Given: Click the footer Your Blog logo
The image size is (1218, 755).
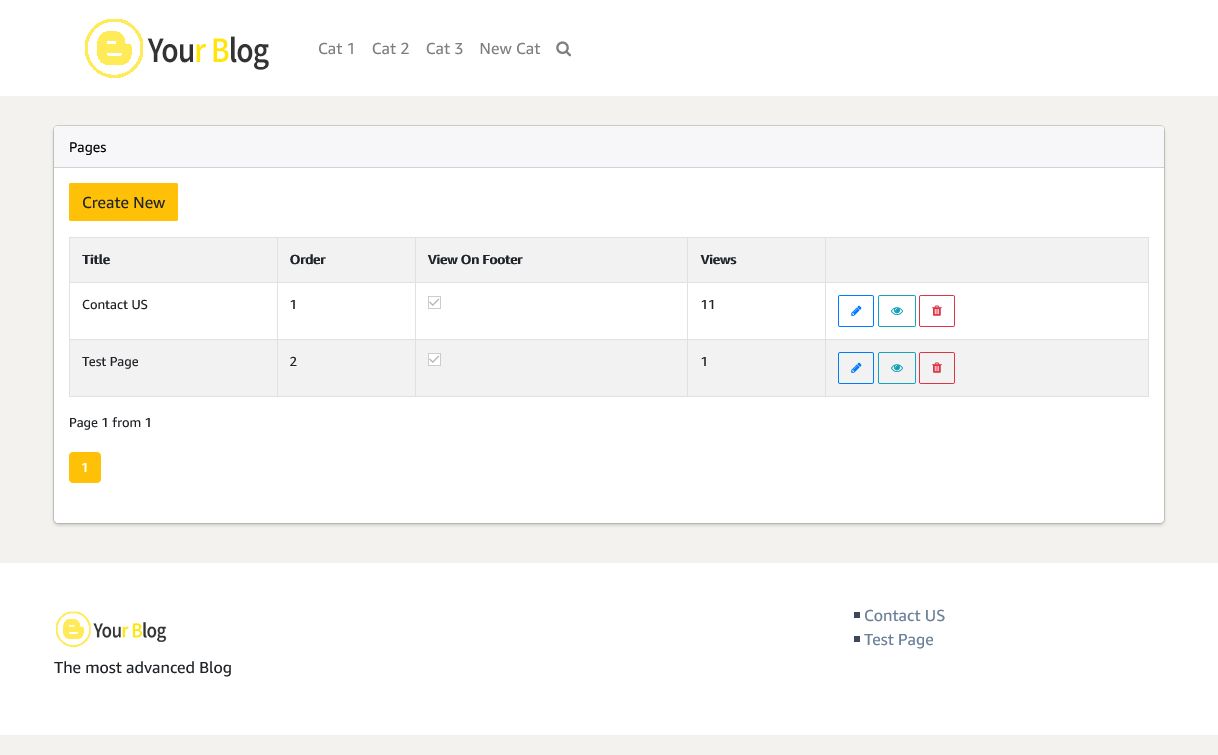Looking at the screenshot, I should click(x=111, y=630).
